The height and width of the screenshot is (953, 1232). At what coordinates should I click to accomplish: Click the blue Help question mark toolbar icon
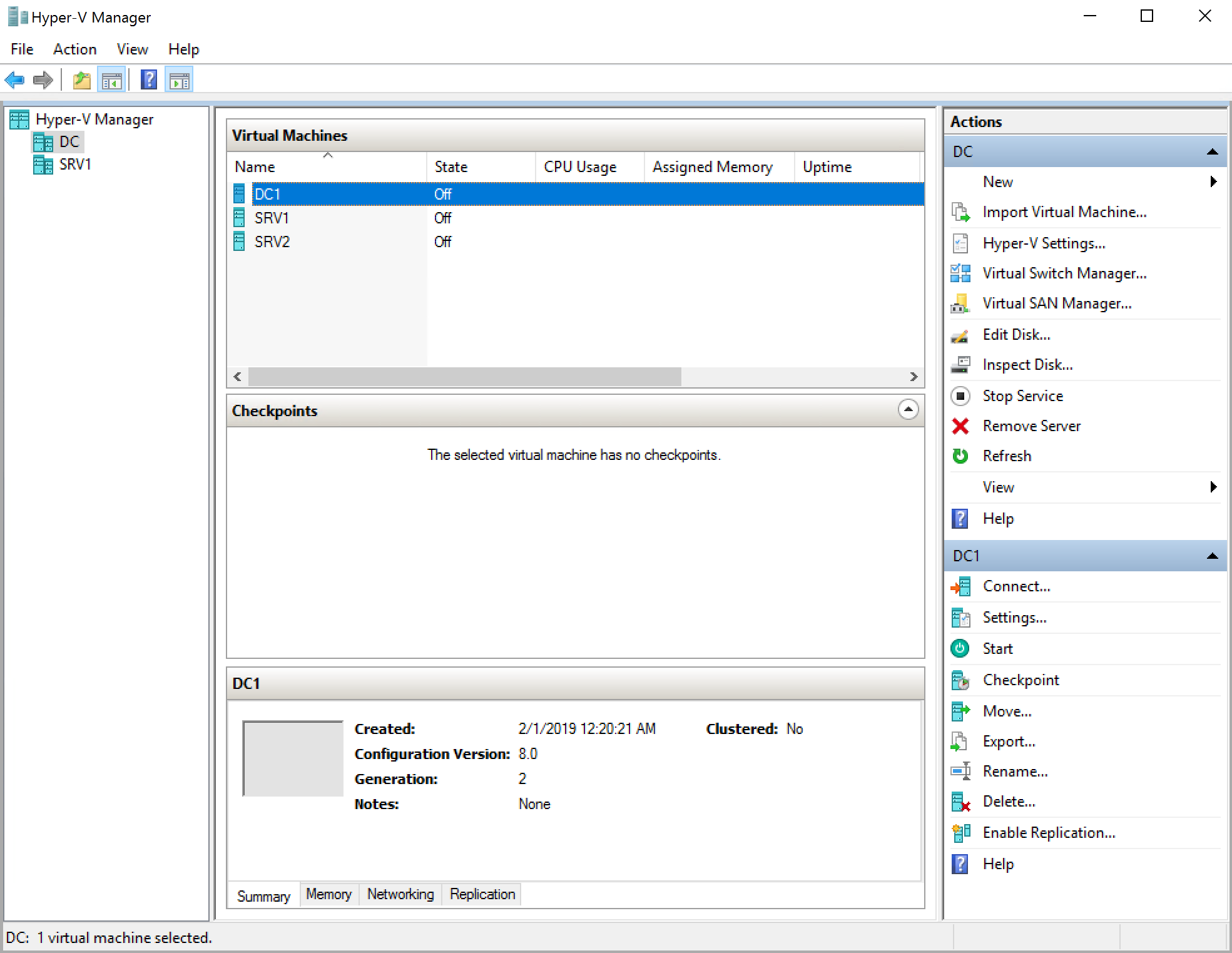tap(149, 79)
